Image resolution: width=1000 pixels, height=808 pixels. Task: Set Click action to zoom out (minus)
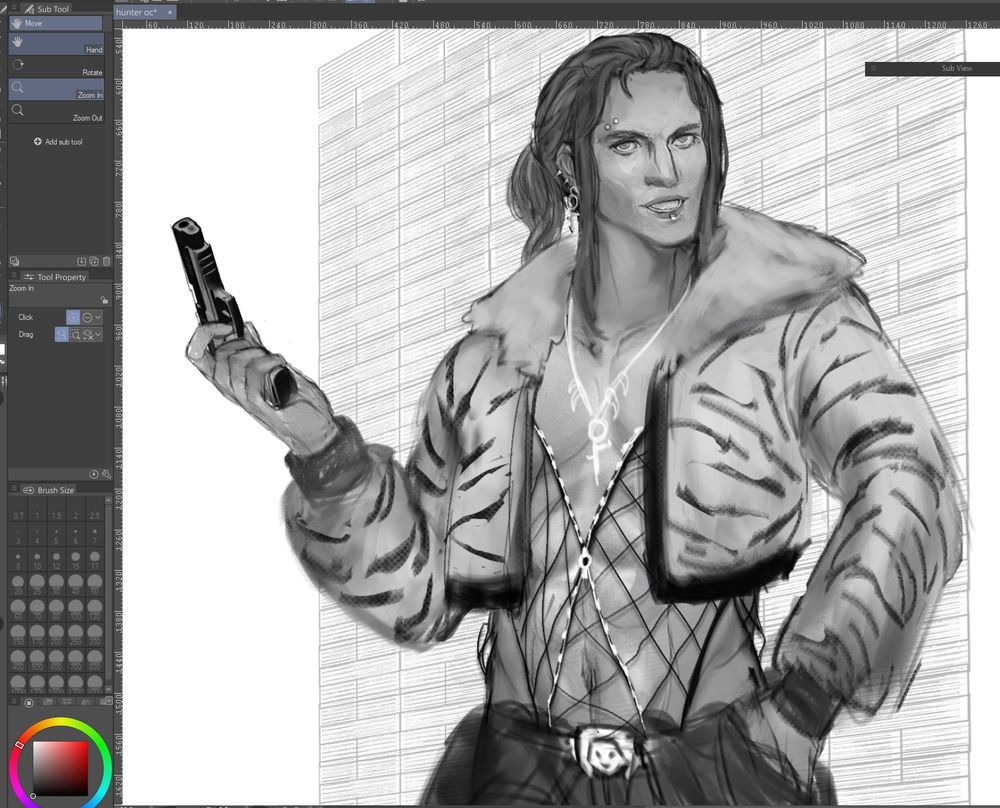click(87, 317)
